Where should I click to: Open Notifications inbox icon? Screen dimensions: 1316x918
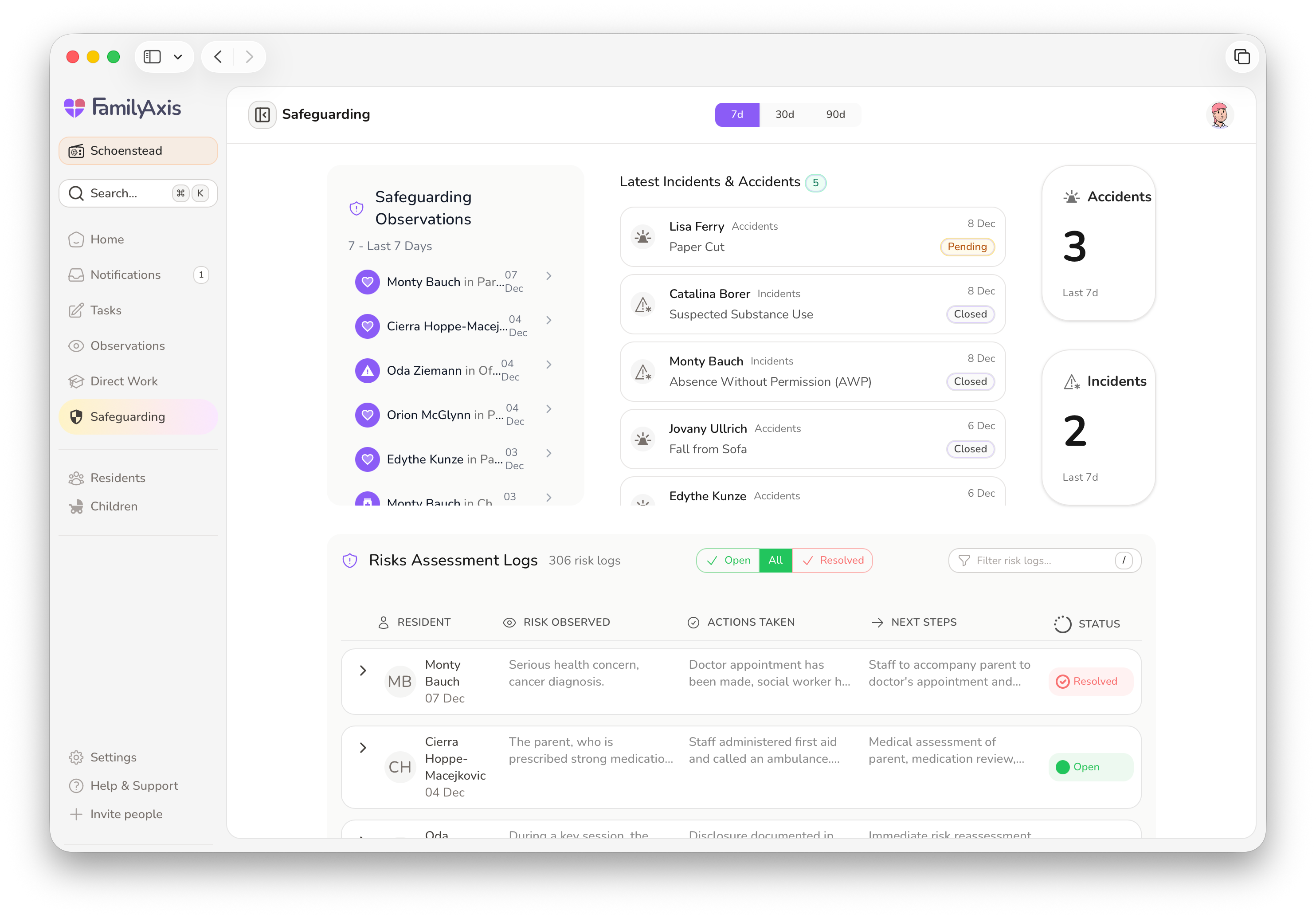pos(76,275)
